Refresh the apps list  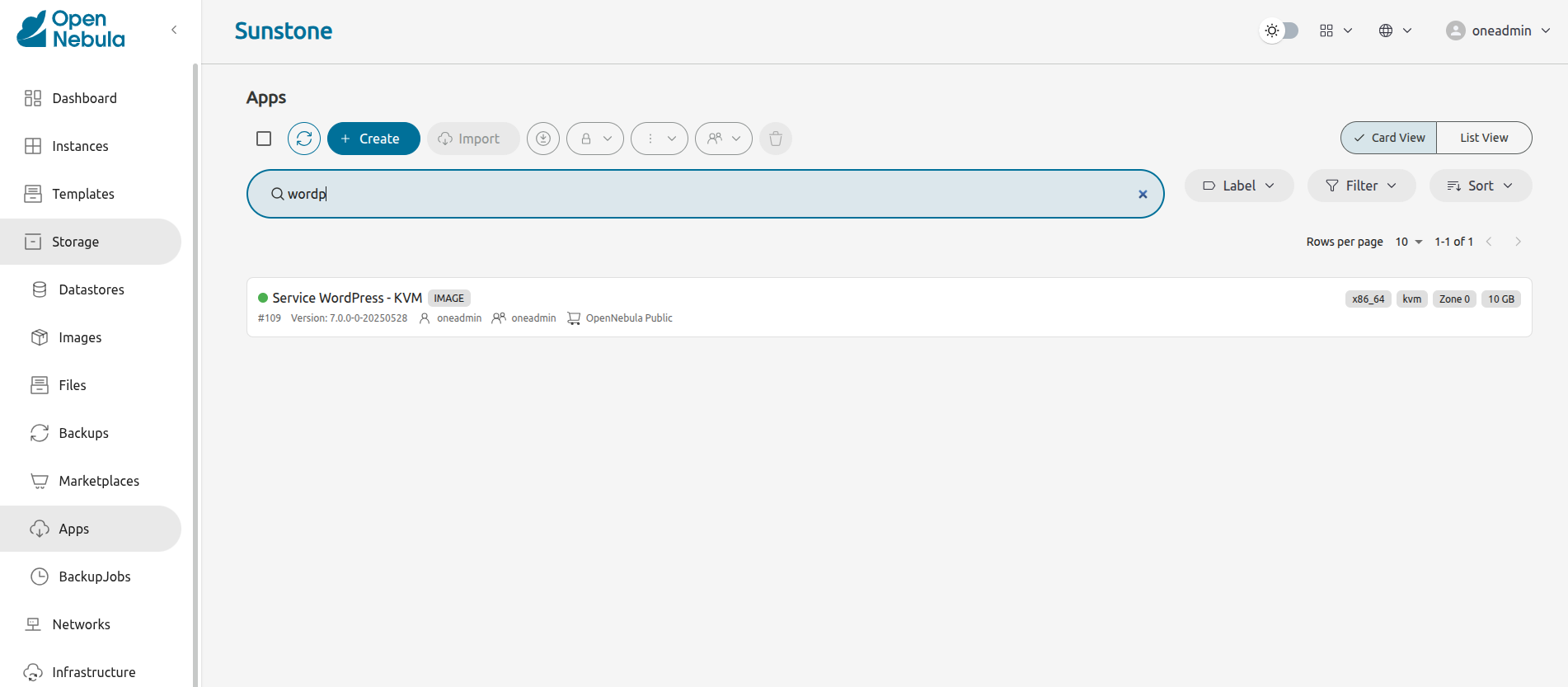coord(304,139)
